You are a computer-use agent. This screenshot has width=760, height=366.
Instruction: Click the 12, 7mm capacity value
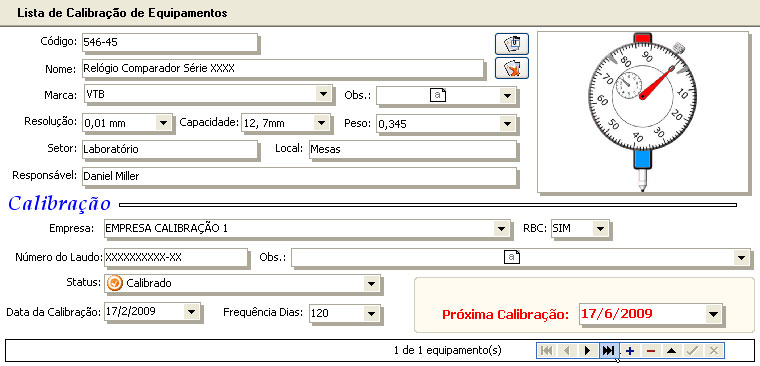tap(264, 124)
